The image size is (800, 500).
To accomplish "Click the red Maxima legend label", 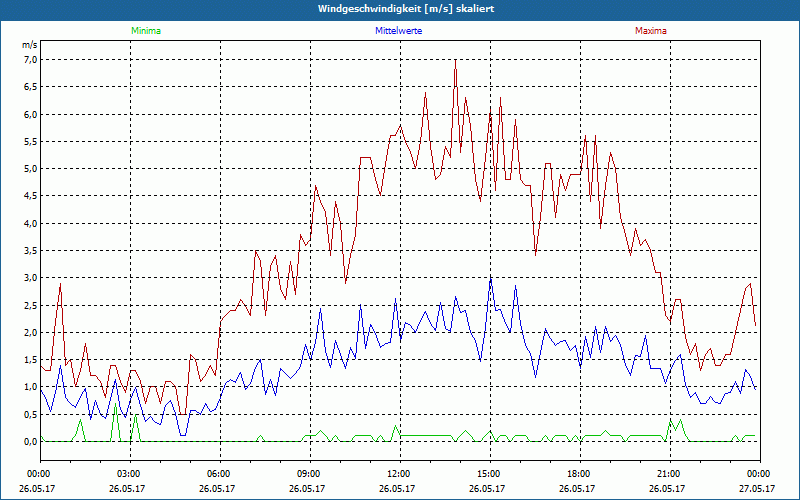I will [x=651, y=31].
